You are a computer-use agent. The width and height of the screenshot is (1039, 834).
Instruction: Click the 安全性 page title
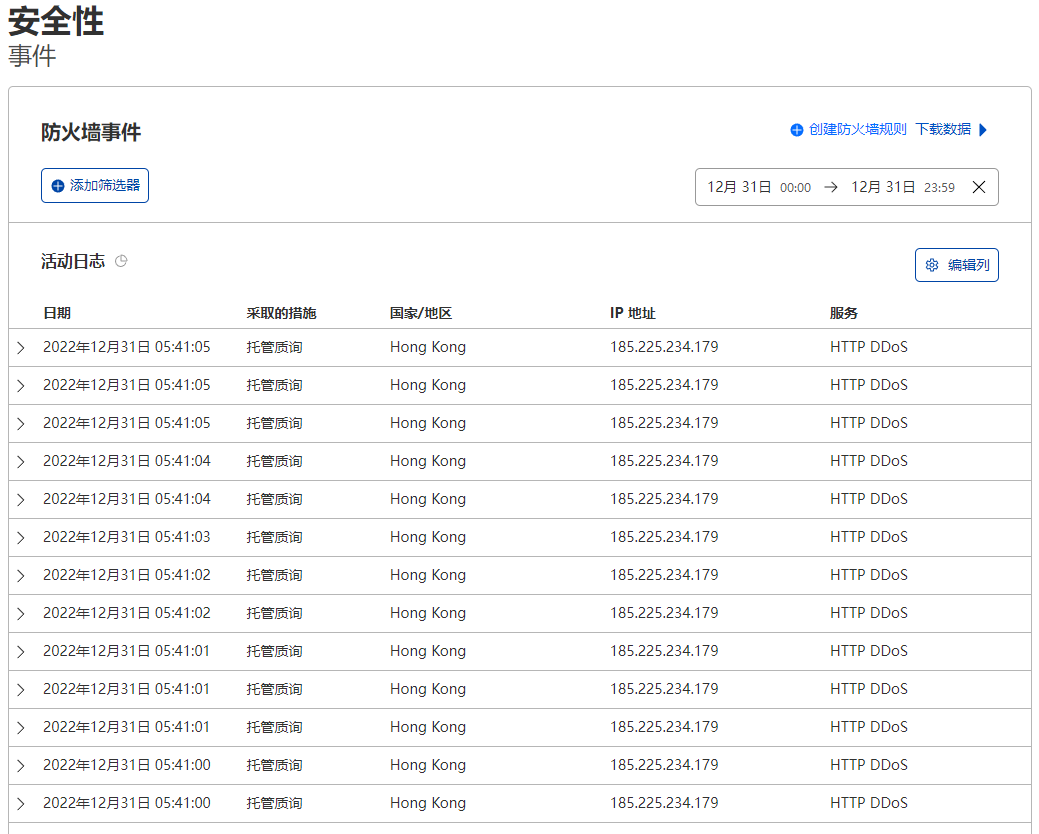tap(56, 21)
